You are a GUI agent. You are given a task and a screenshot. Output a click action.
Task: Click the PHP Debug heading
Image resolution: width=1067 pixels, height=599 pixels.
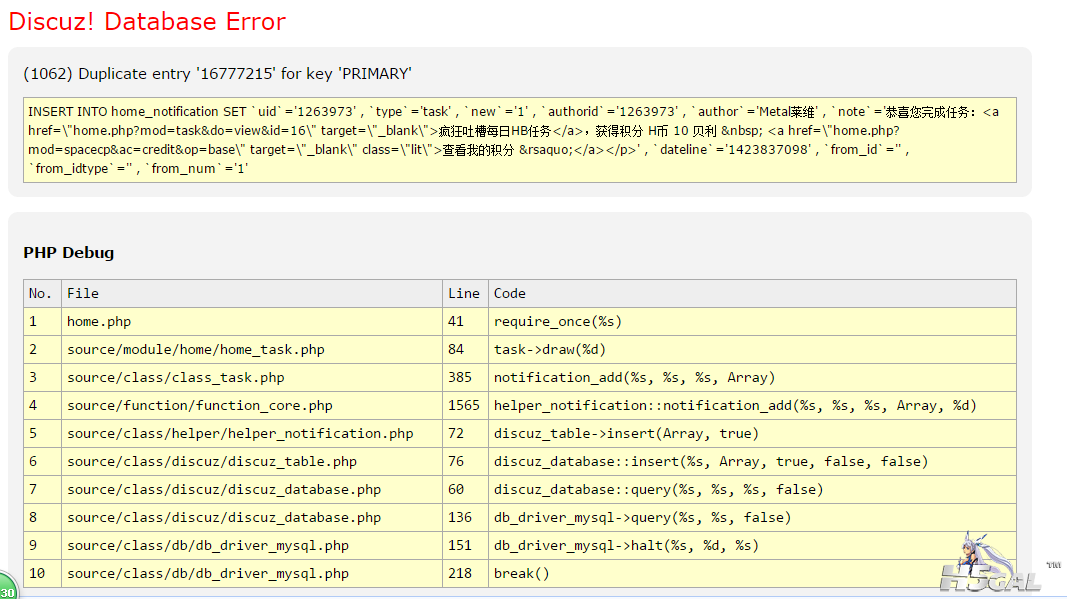click(69, 252)
